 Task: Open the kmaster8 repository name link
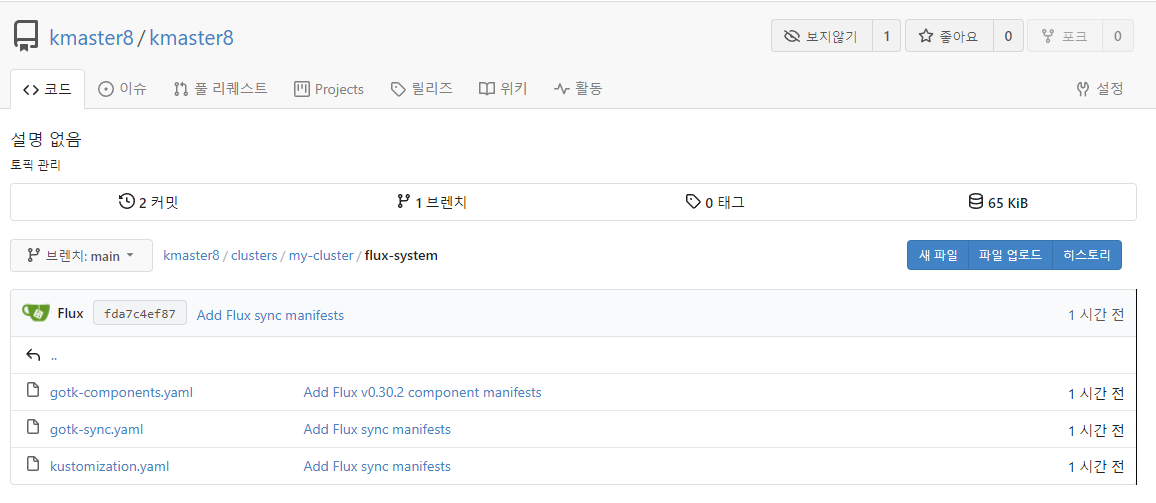click(192, 38)
